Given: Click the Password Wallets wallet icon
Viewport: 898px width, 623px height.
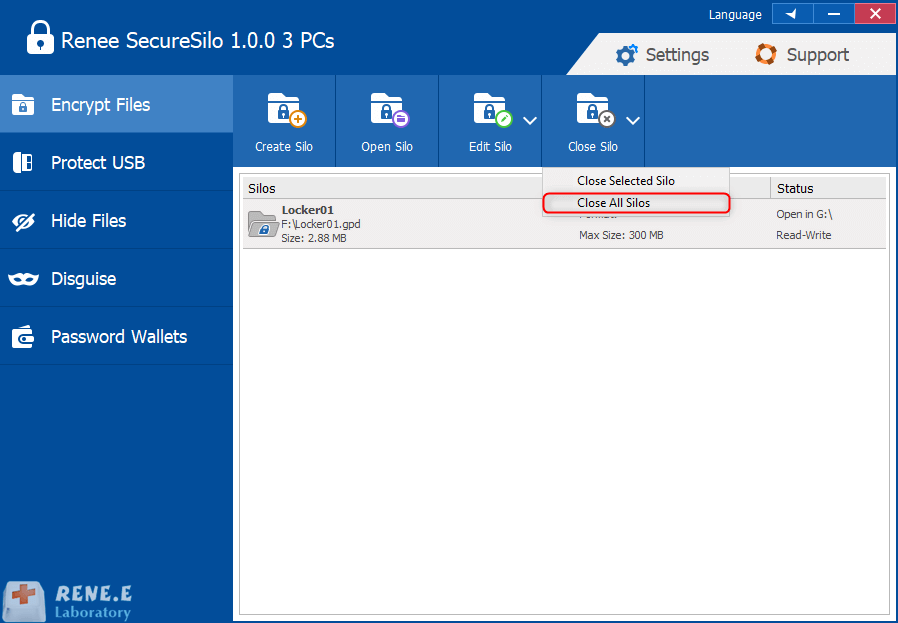Looking at the screenshot, I should click(x=23, y=337).
